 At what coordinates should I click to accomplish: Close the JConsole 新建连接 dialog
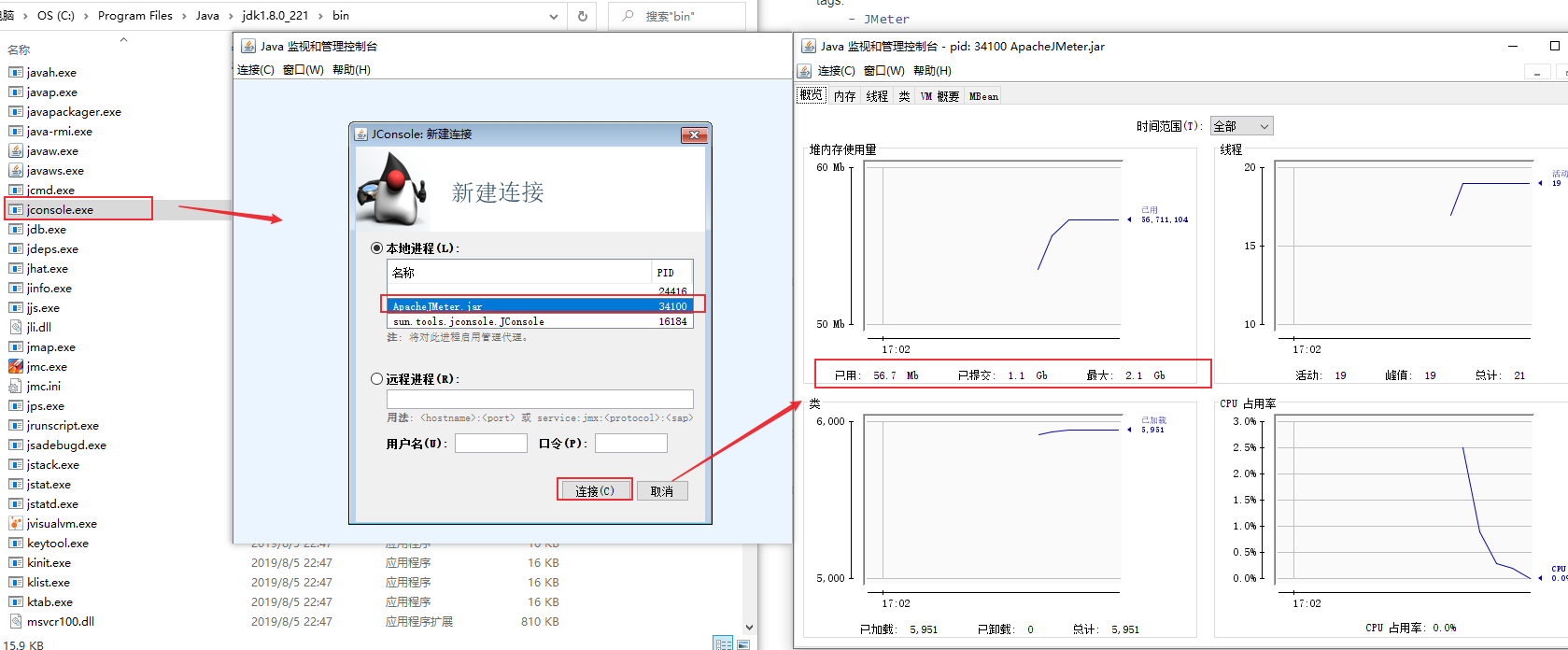(694, 135)
